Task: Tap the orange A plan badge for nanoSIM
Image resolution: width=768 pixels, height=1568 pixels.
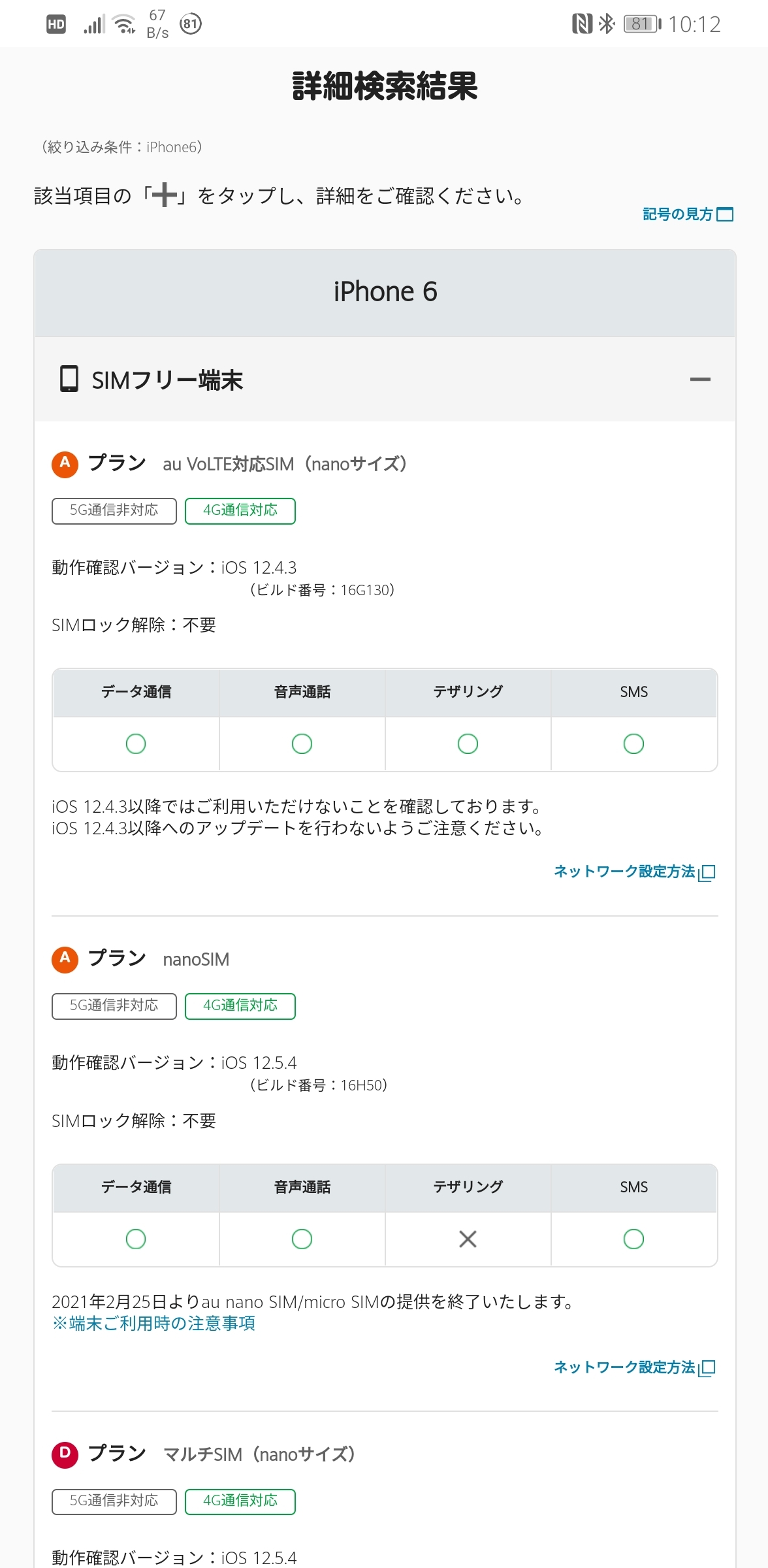Action: tap(65, 959)
